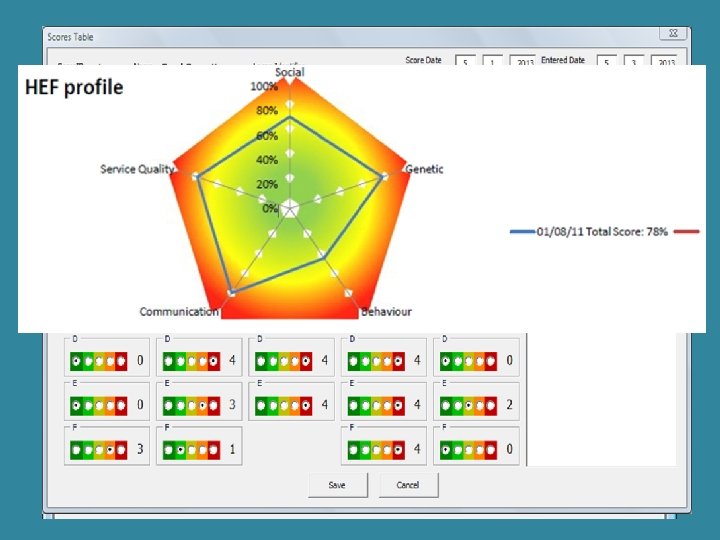Select dark green radio in F group scoring 3
This screenshot has height=540, width=720.
coord(77,450)
